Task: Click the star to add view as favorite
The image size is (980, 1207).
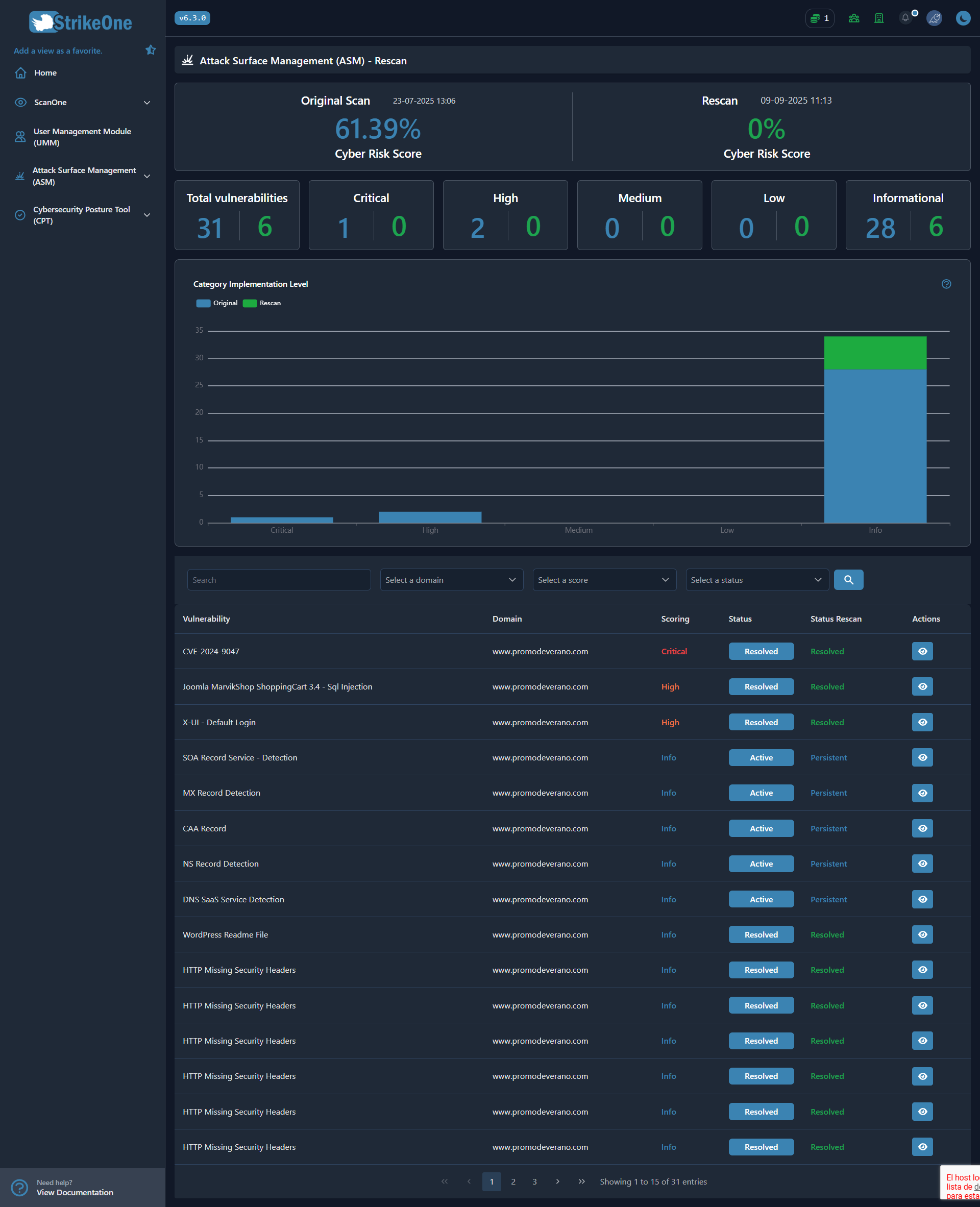Action: [x=150, y=50]
